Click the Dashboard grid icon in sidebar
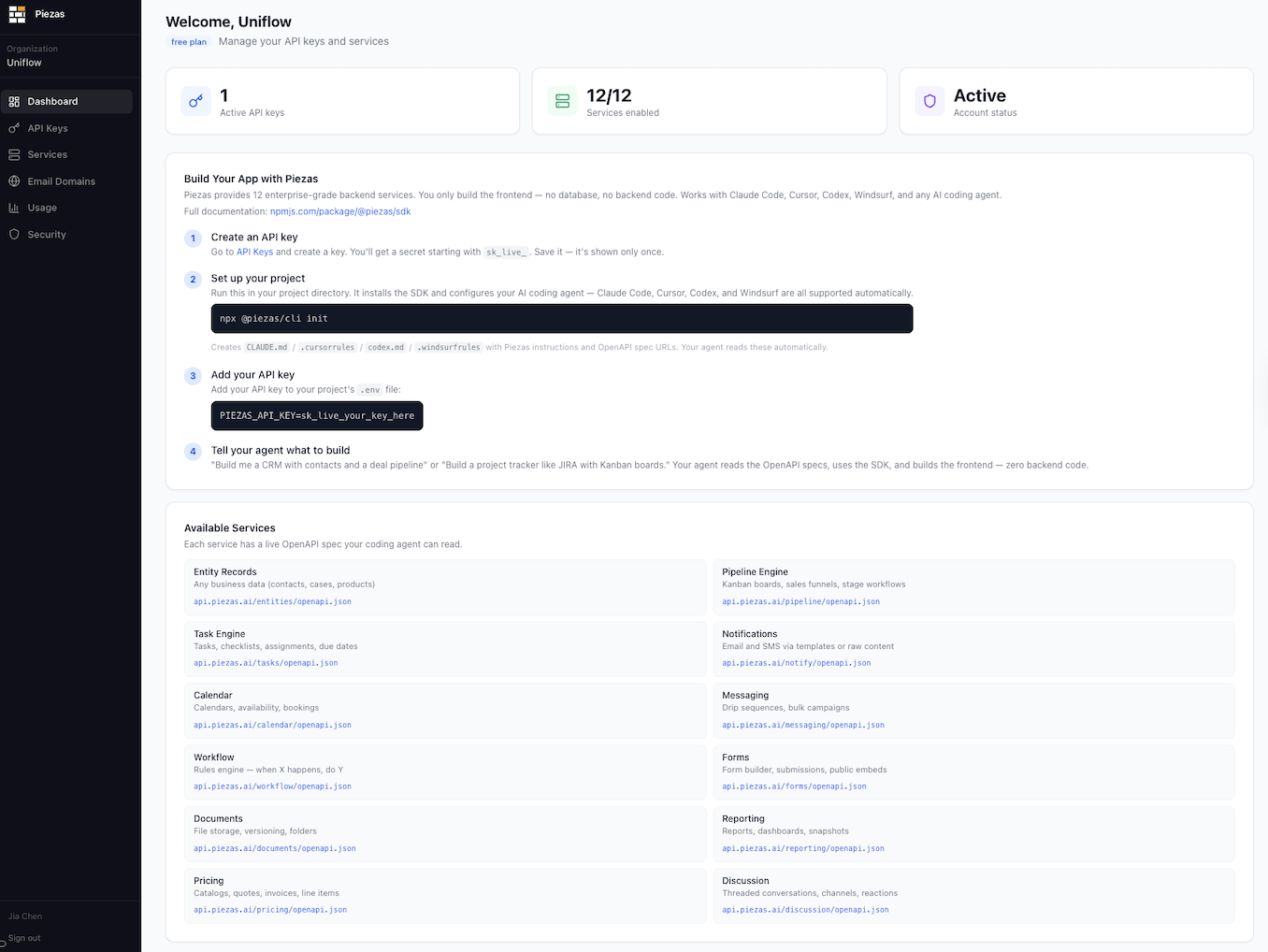 coord(14,102)
